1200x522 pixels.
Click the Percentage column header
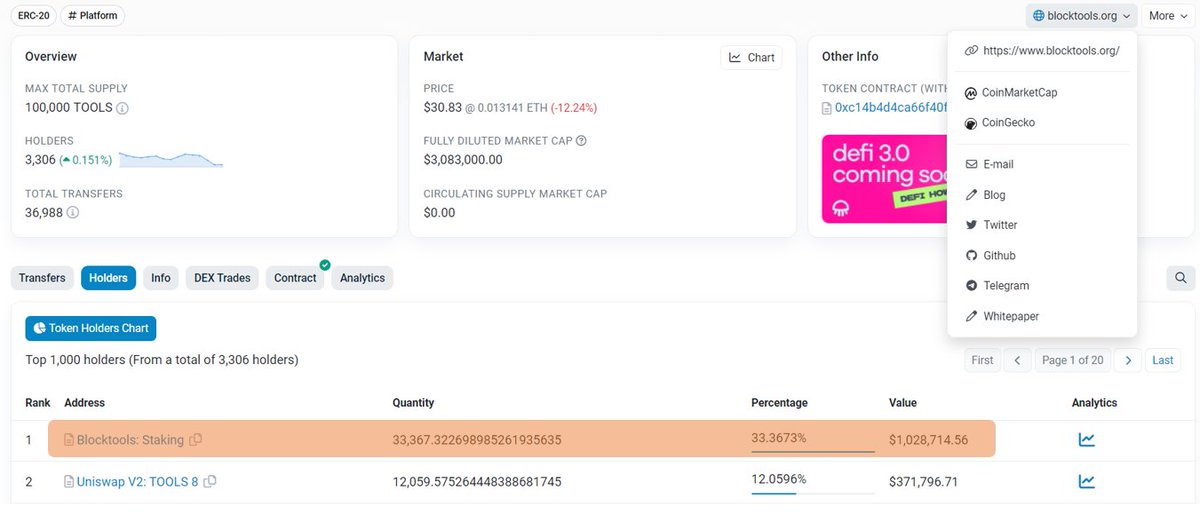(x=779, y=403)
